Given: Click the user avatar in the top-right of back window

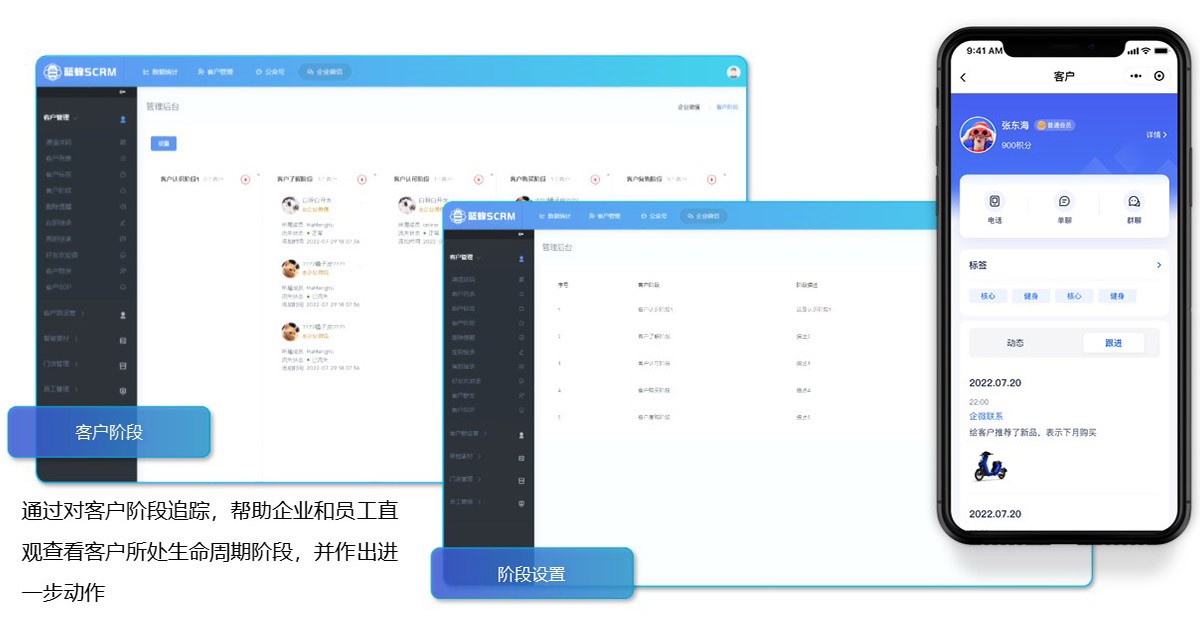Looking at the screenshot, I should (733, 72).
